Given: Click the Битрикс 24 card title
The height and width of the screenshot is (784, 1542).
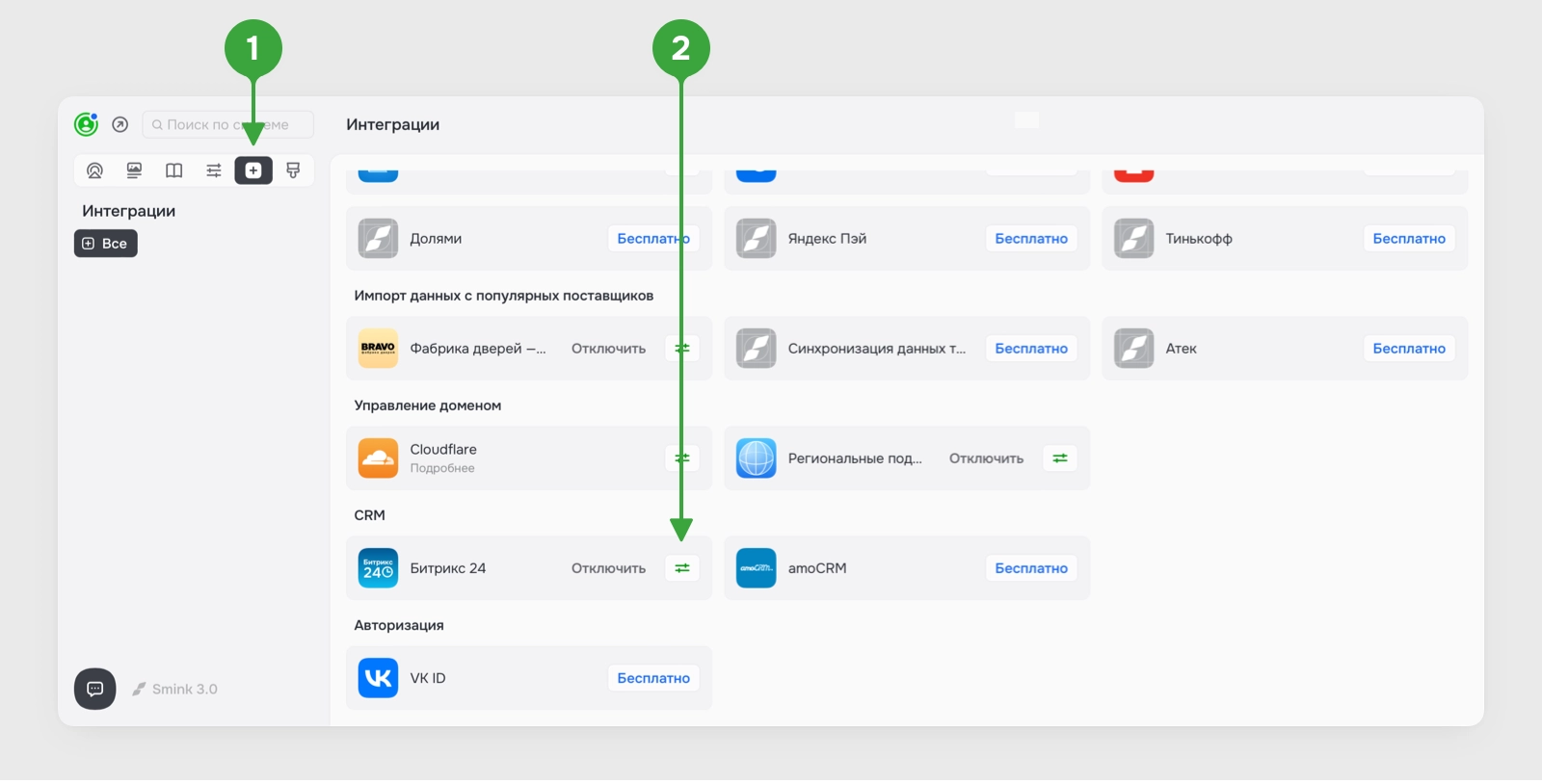Looking at the screenshot, I should [448, 568].
